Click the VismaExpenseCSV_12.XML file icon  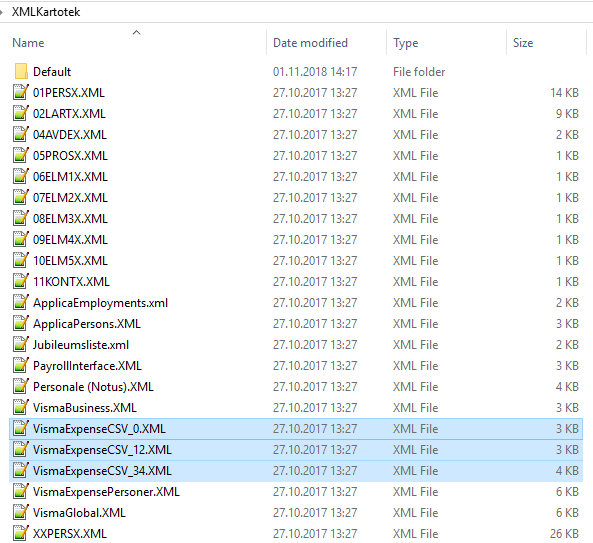point(21,449)
